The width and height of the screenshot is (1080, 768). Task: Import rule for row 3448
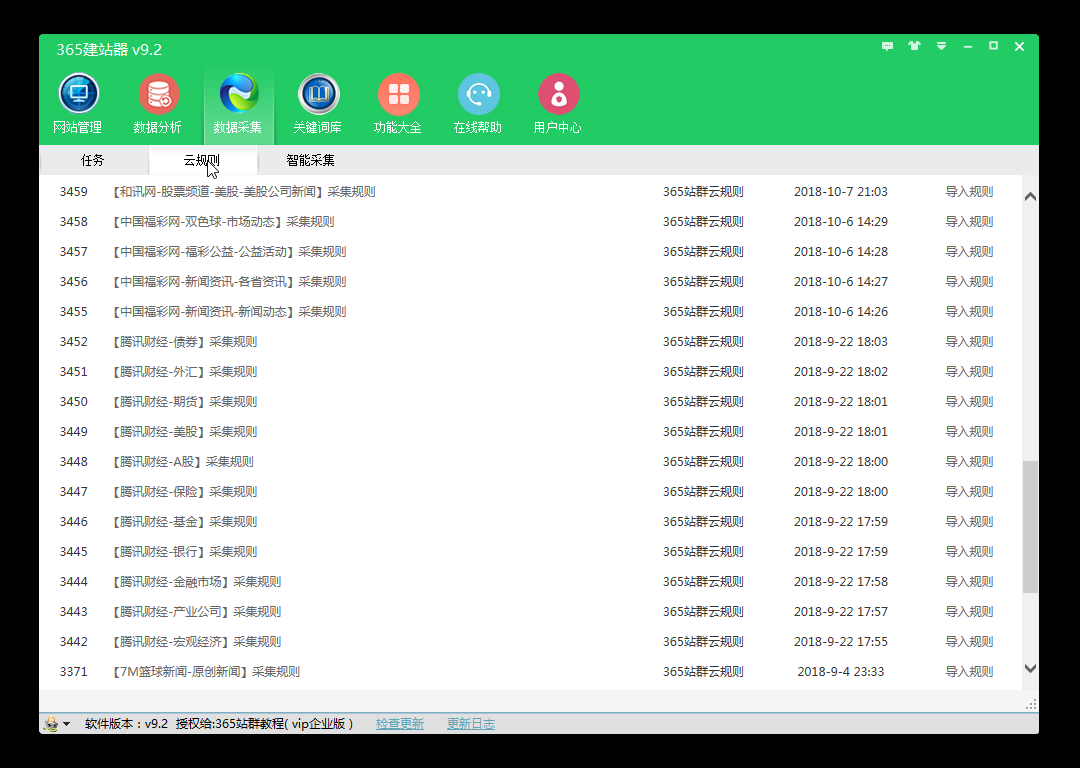pyautogui.click(x=969, y=461)
